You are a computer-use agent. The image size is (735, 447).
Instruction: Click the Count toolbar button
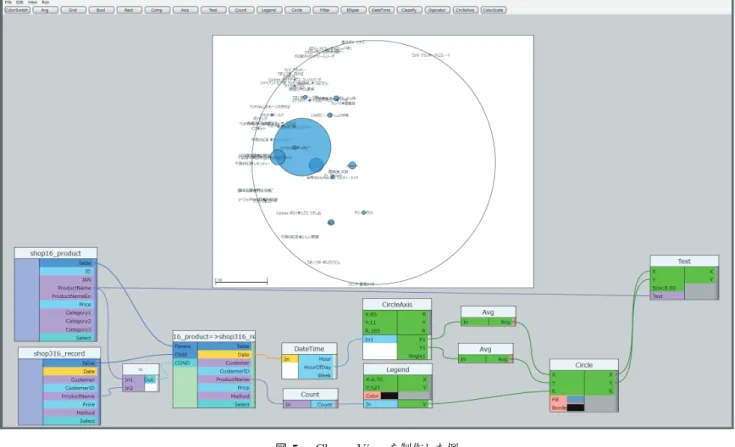[241, 10]
